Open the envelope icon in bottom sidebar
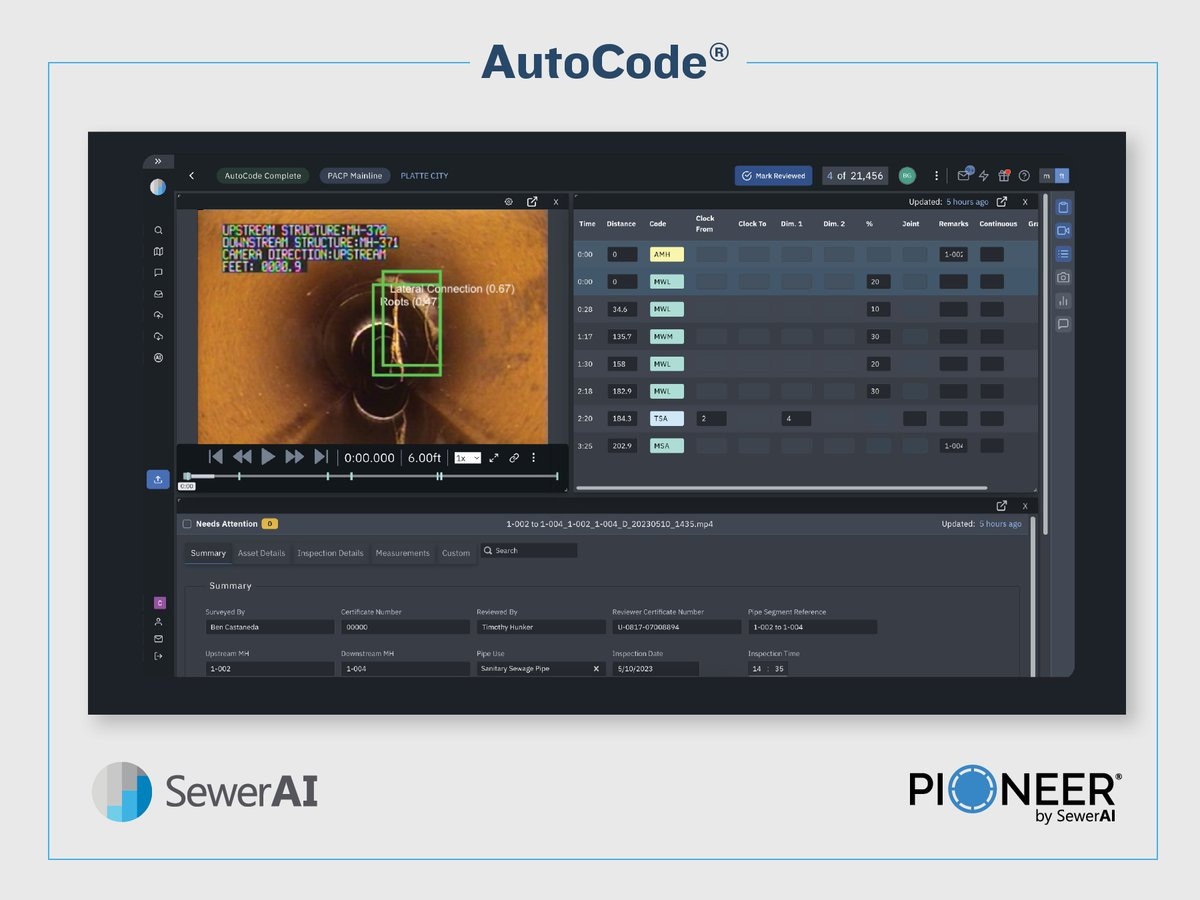This screenshot has height=900, width=1200. click(x=158, y=639)
